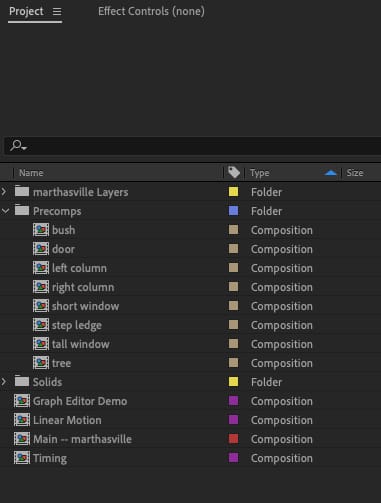Click the step ledge composition icon

[x=41, y=325]
